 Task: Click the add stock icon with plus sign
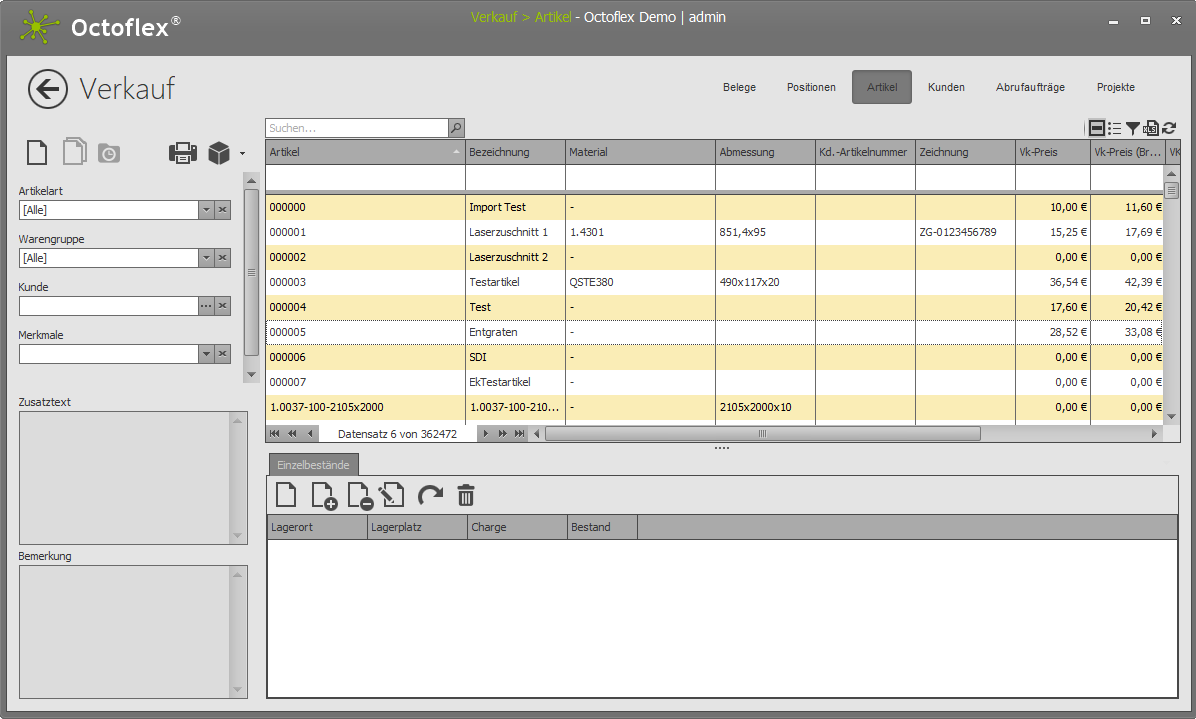point(324,495)
